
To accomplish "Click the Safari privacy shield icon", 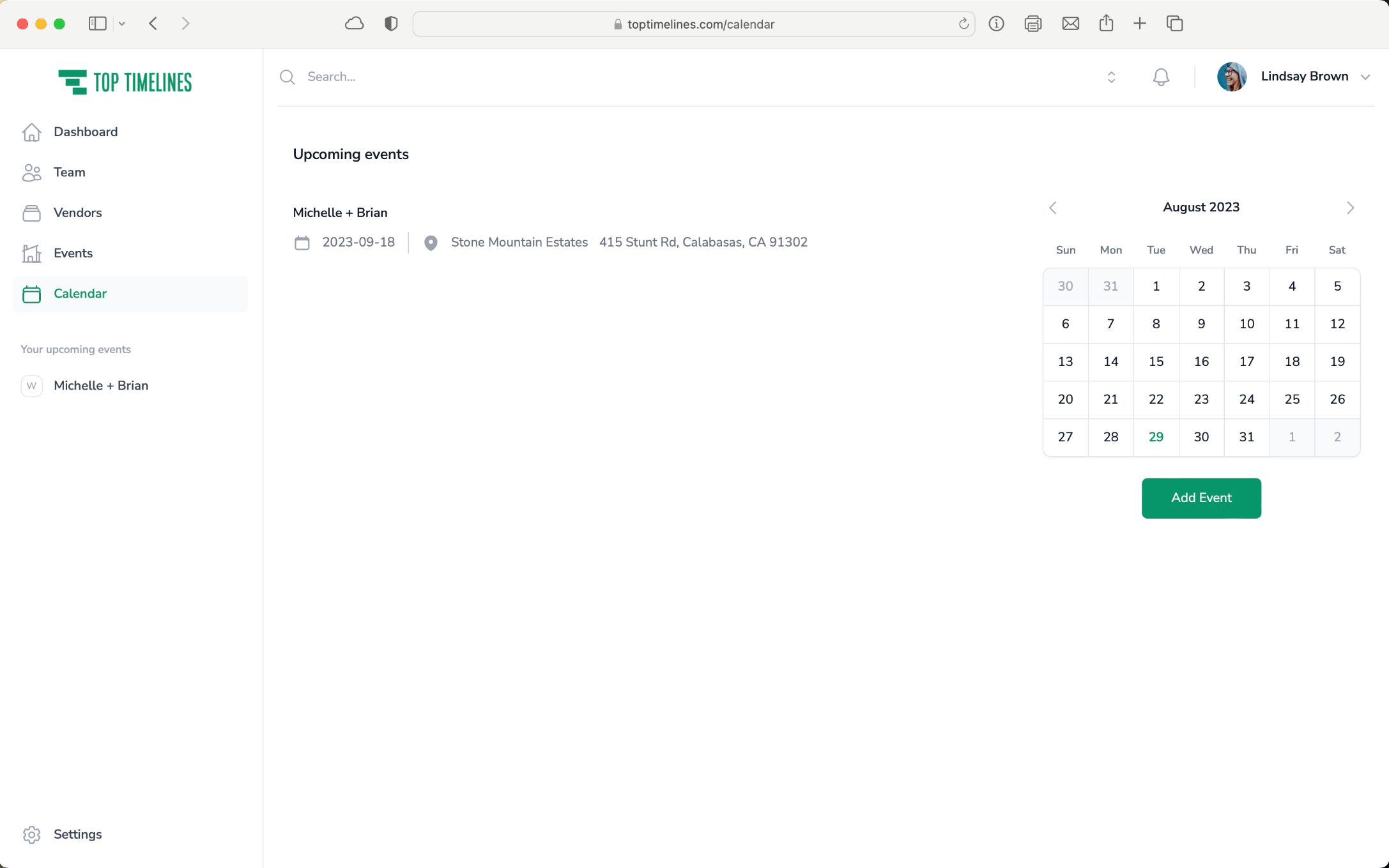I will click(x=391, y=24).
